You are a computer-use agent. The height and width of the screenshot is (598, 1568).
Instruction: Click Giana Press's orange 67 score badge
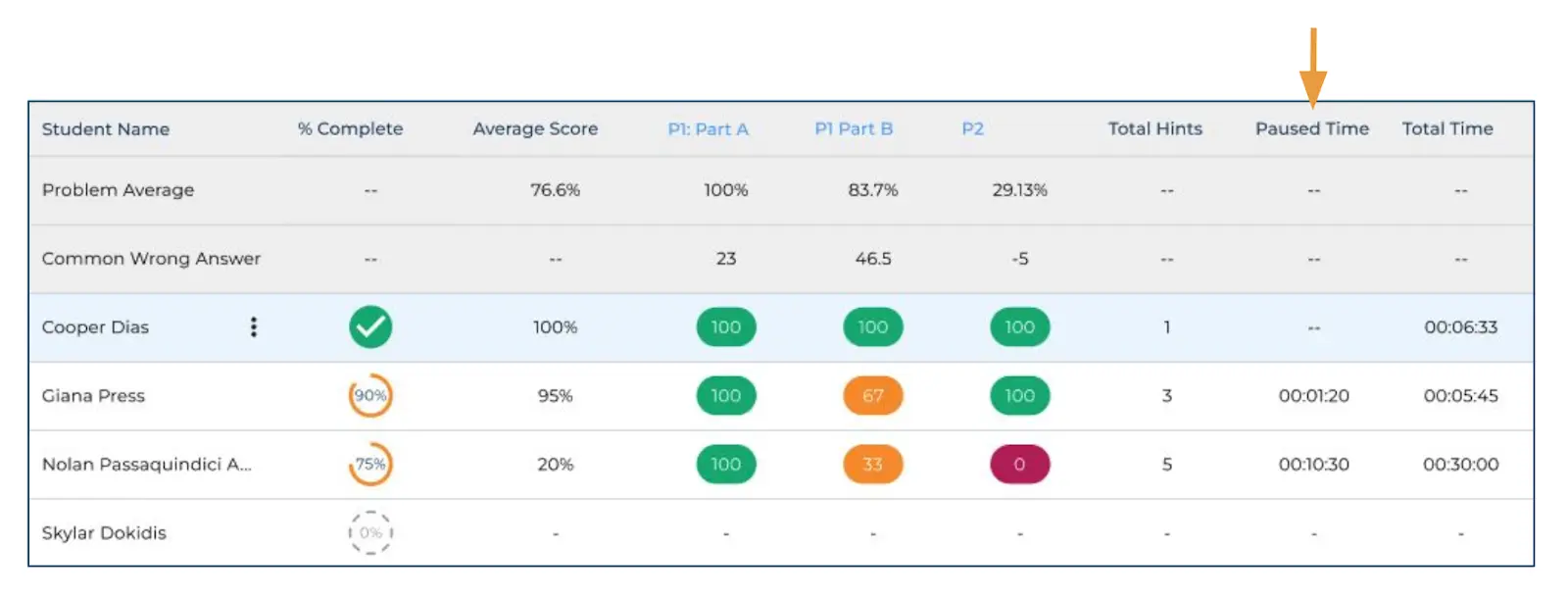tap(872, 395)
